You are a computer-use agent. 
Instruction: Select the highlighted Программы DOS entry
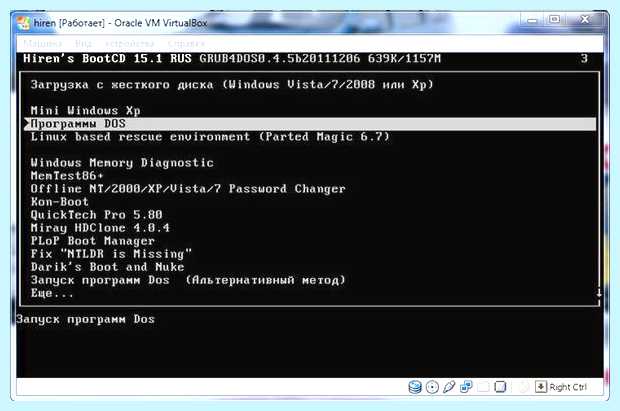click(x=310, y=123)
